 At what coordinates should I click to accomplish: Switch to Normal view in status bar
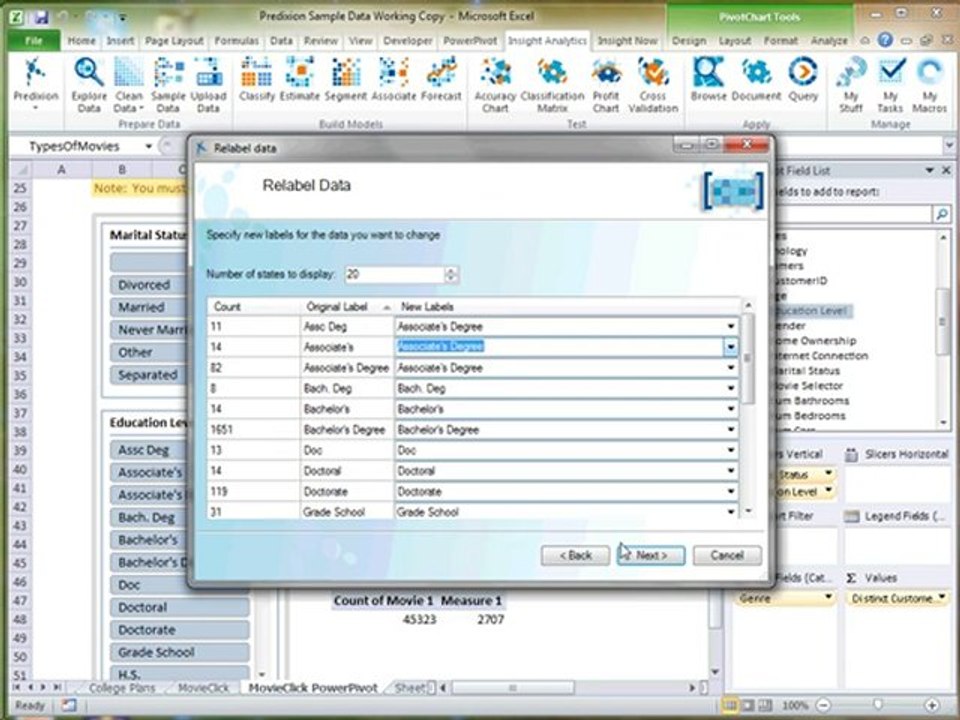(x=729, y=705)
